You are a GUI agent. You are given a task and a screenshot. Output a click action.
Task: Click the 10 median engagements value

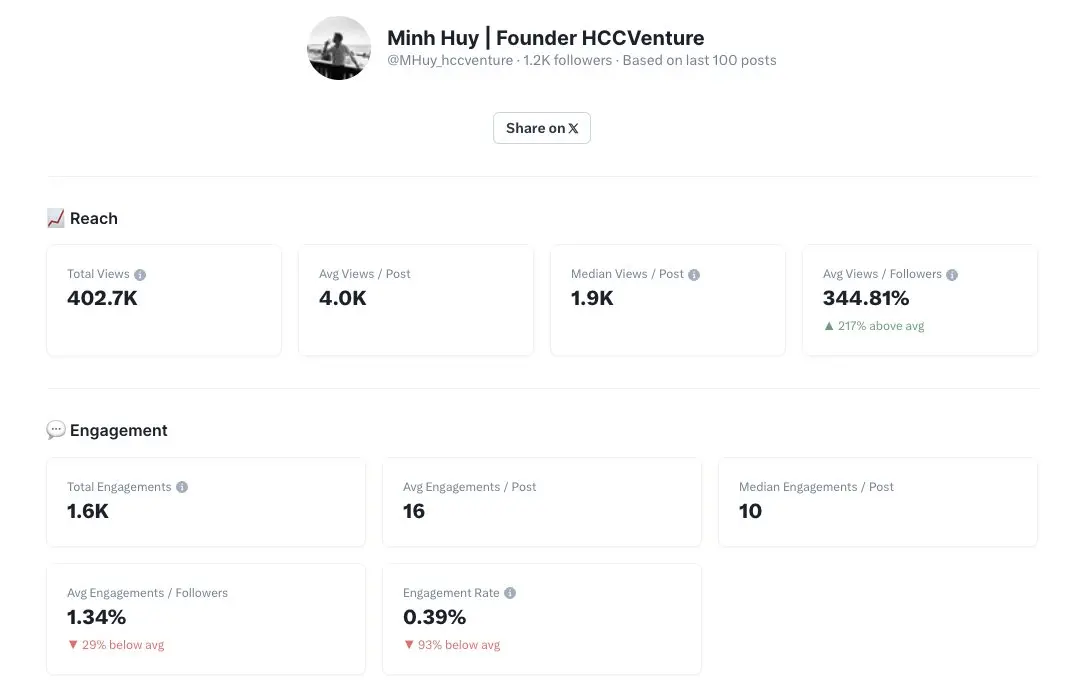751,511
